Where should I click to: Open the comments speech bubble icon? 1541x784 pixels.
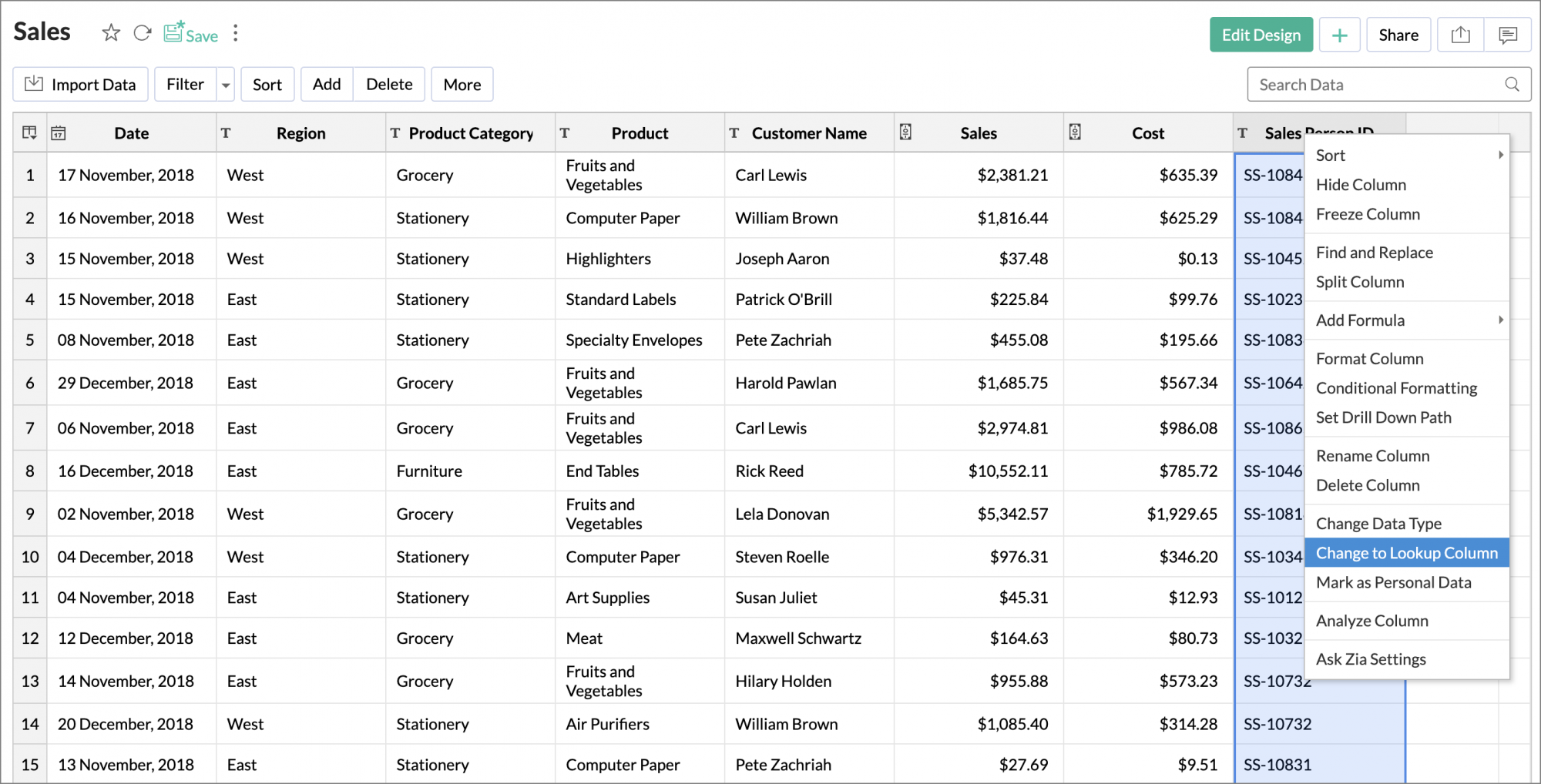pos(1507,35)
